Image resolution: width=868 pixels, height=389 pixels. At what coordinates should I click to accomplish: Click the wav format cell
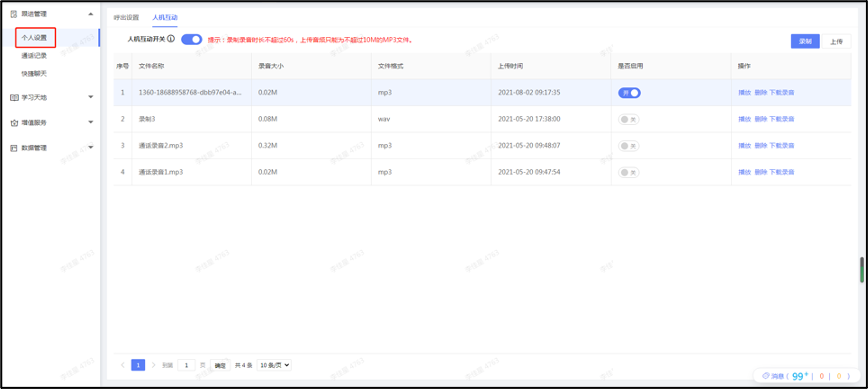coord(385,119)
